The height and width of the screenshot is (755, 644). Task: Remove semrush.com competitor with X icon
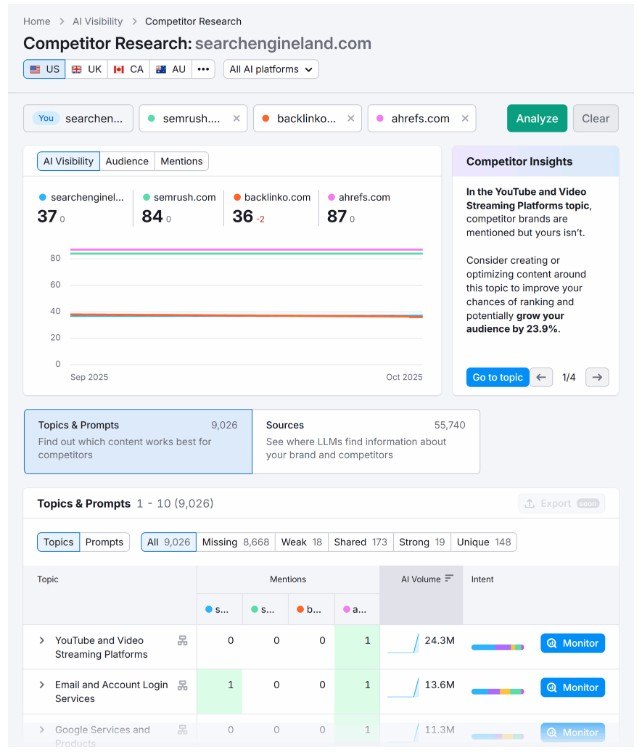236,118
